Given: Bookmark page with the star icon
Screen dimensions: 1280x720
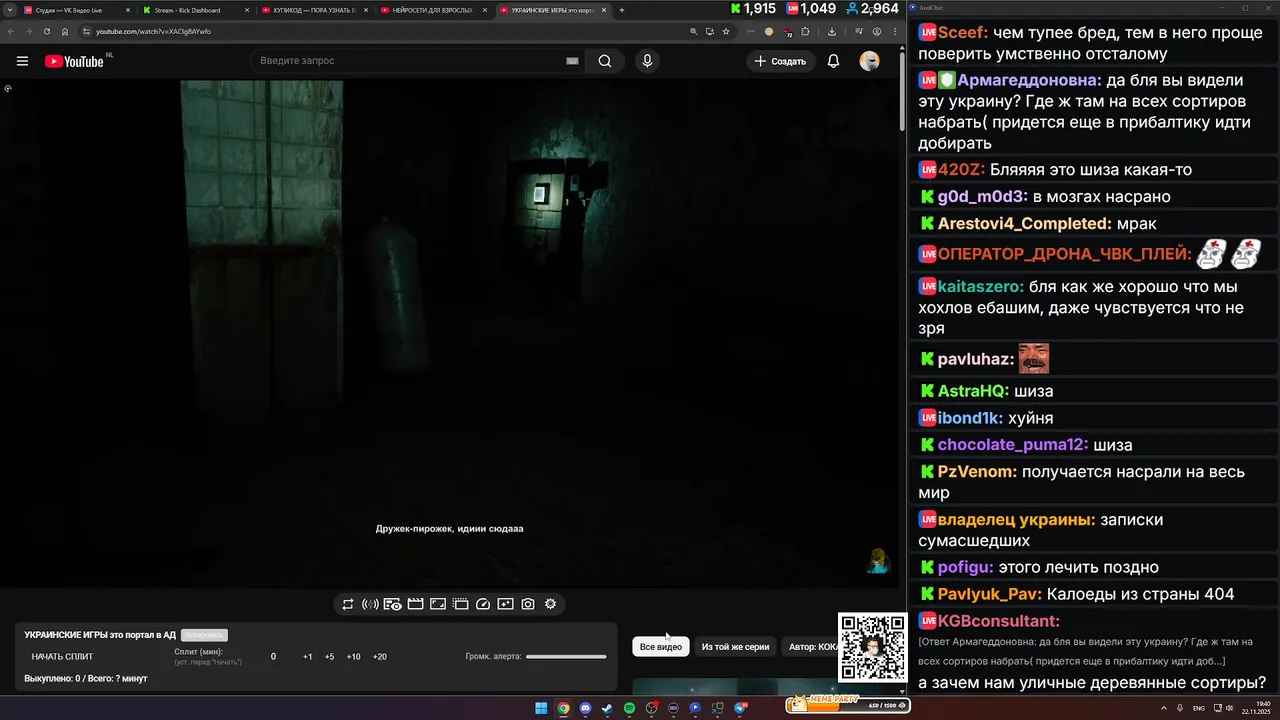Looking at the screenshot, I should click(x=726, y=31).
